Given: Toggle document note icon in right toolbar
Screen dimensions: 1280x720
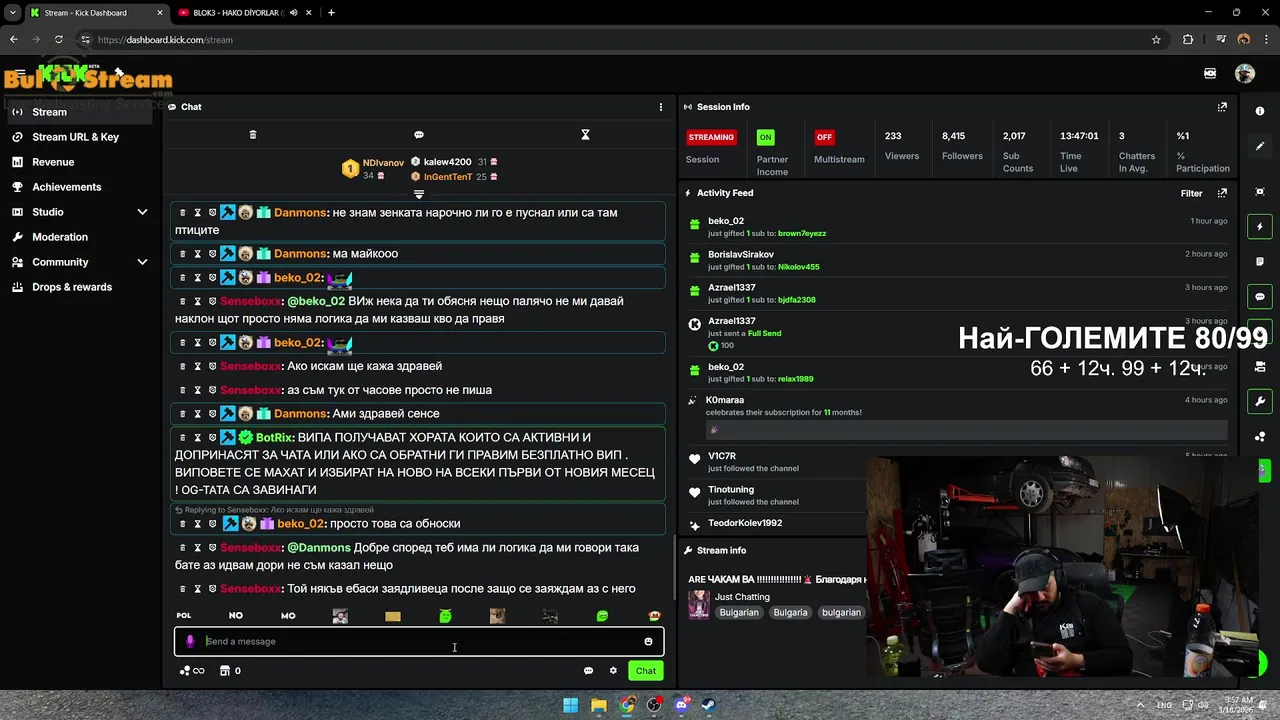Looking at the screenshot, I should click(x=1260, y=262).
